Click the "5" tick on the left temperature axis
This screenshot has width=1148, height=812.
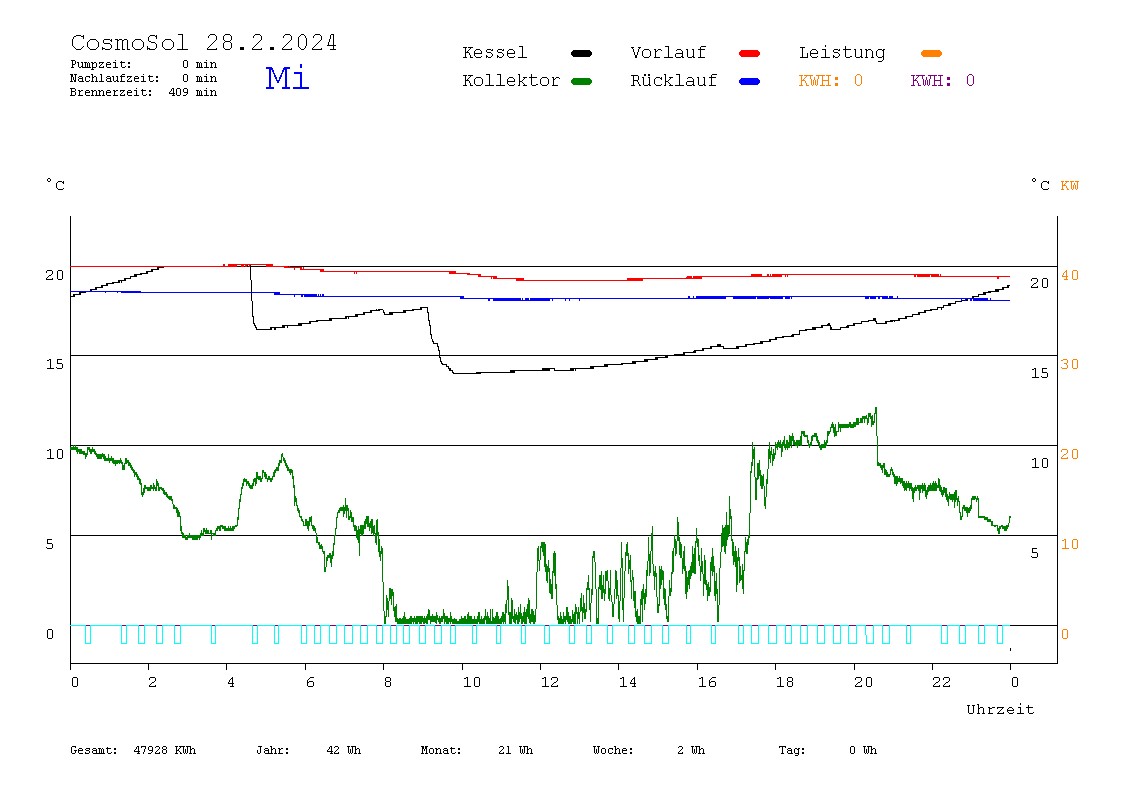(x=50, y=544)
